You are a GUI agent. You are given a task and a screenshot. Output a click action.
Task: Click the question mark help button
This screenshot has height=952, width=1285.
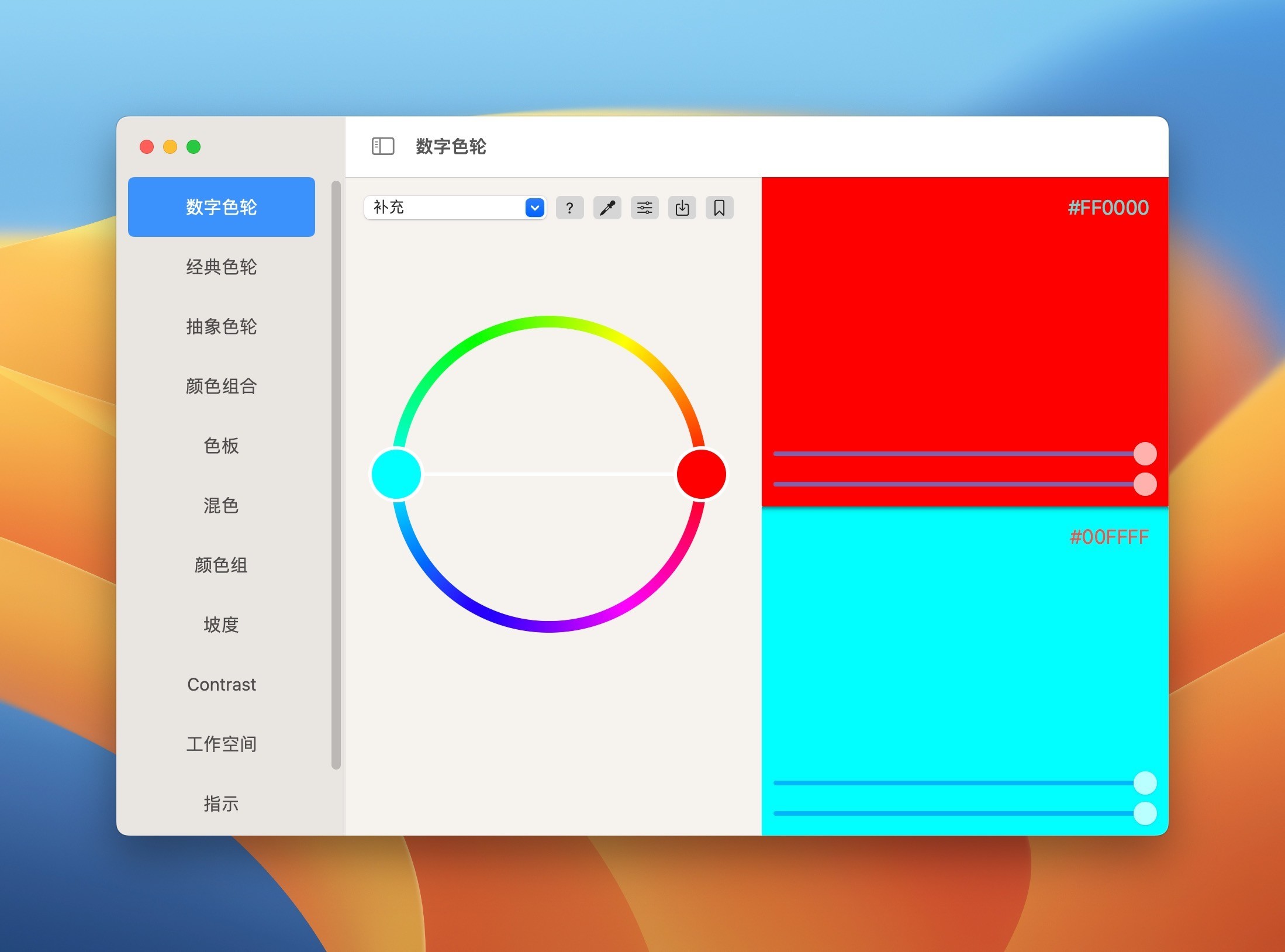(x=569, y=208)
